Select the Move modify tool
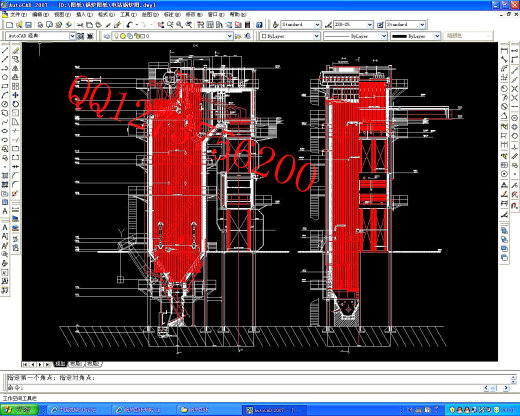Viewport: 520px width, 416px height. click(x=15, y=95)
